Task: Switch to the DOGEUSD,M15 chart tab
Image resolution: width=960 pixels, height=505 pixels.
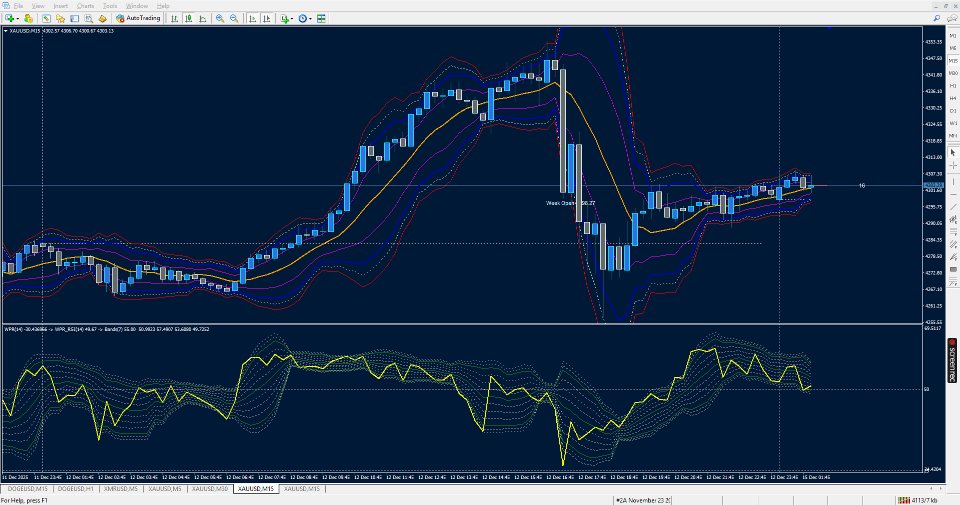Action: (x=26, y=488)
